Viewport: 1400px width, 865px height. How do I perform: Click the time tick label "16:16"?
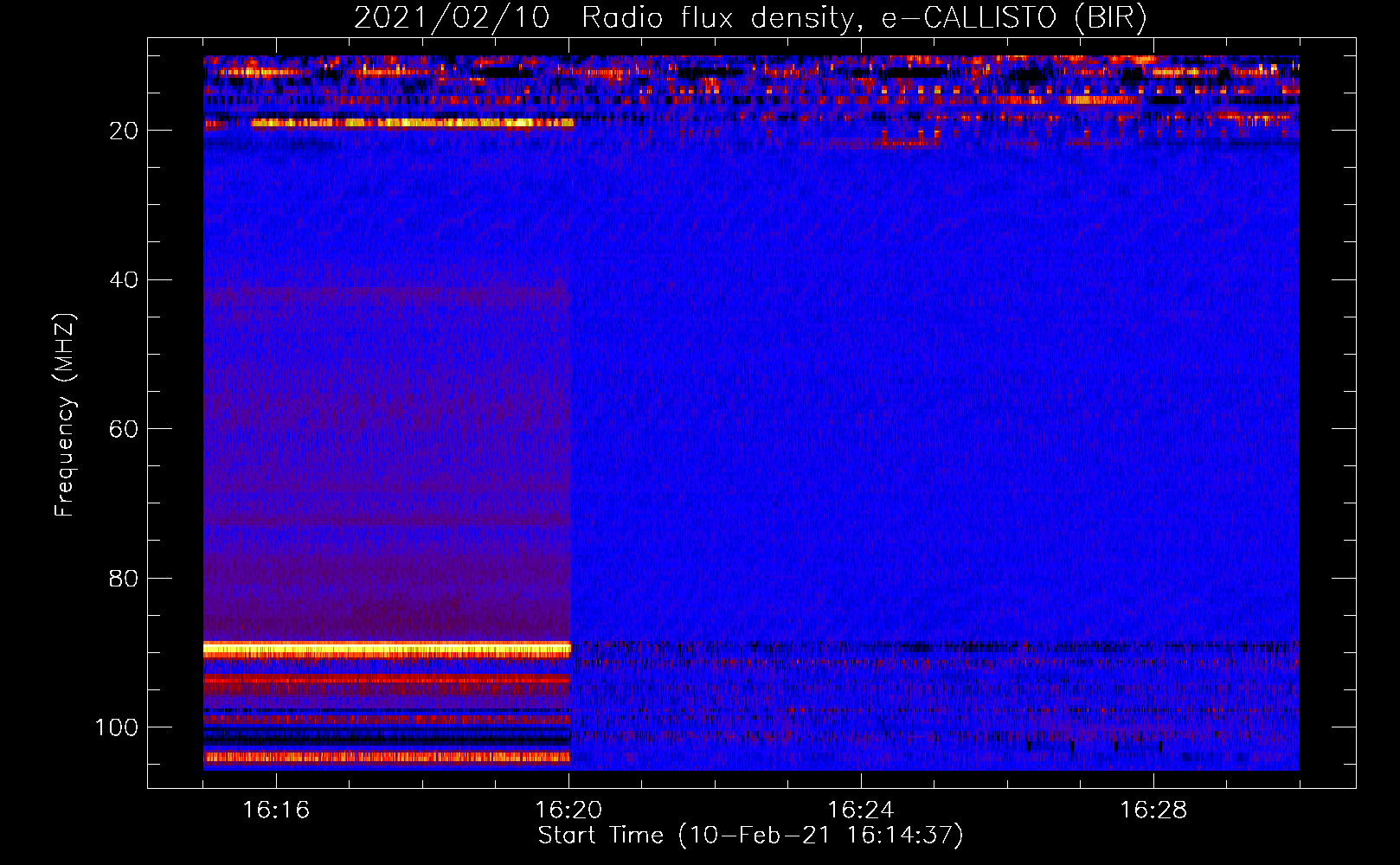[x=276, y=810]
